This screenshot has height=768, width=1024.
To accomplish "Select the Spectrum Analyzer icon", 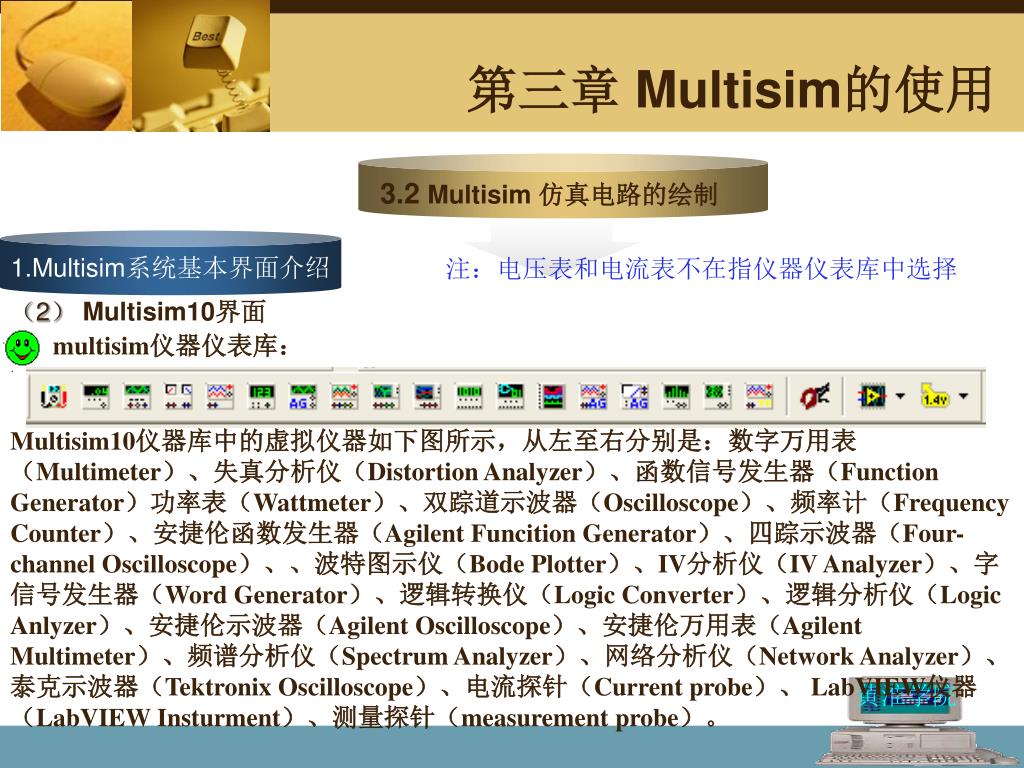I will (676, 396).
